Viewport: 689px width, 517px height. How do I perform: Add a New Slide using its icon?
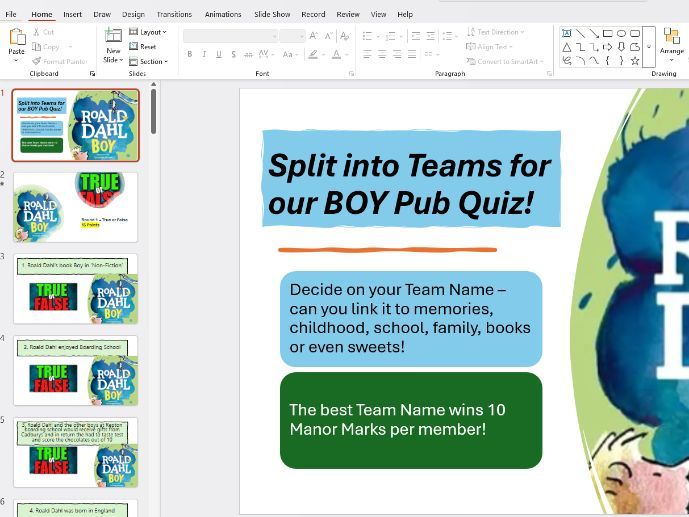pos(113,36)
